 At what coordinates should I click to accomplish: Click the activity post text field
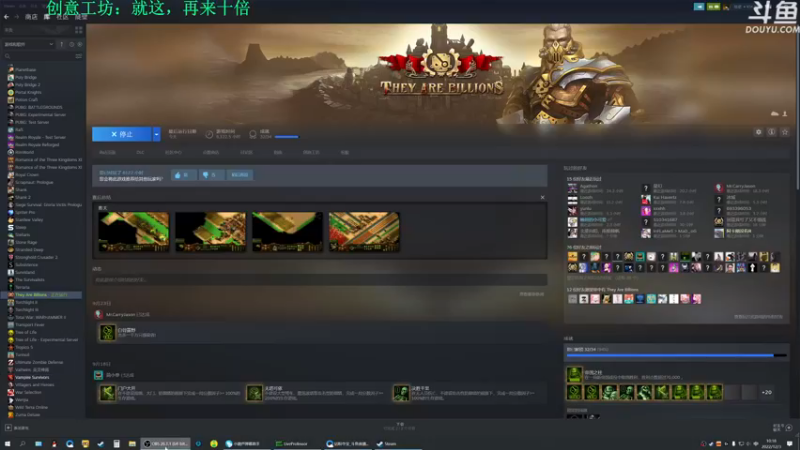click(320, 280)
